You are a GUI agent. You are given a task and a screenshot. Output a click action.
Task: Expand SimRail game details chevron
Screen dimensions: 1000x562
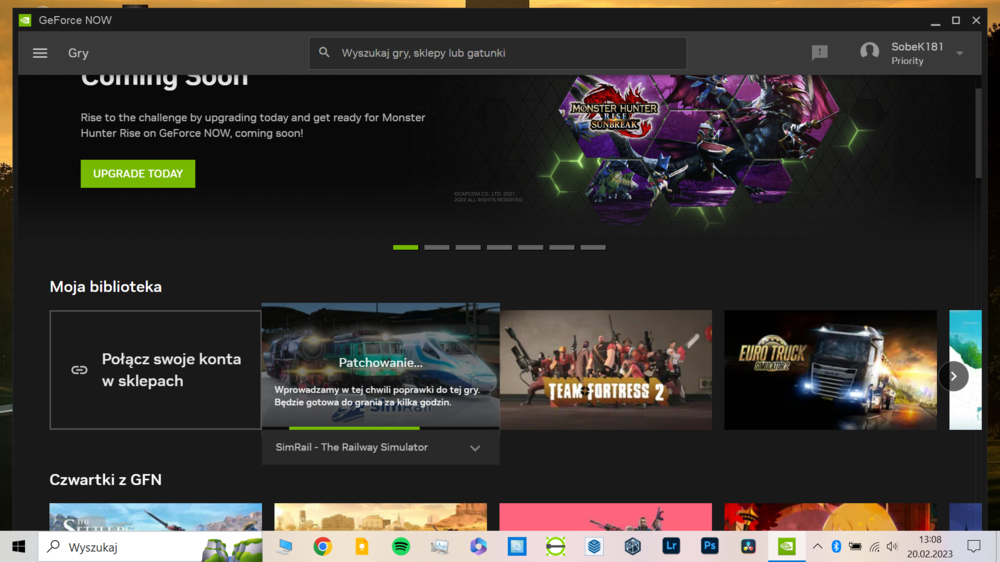(475, 448)
